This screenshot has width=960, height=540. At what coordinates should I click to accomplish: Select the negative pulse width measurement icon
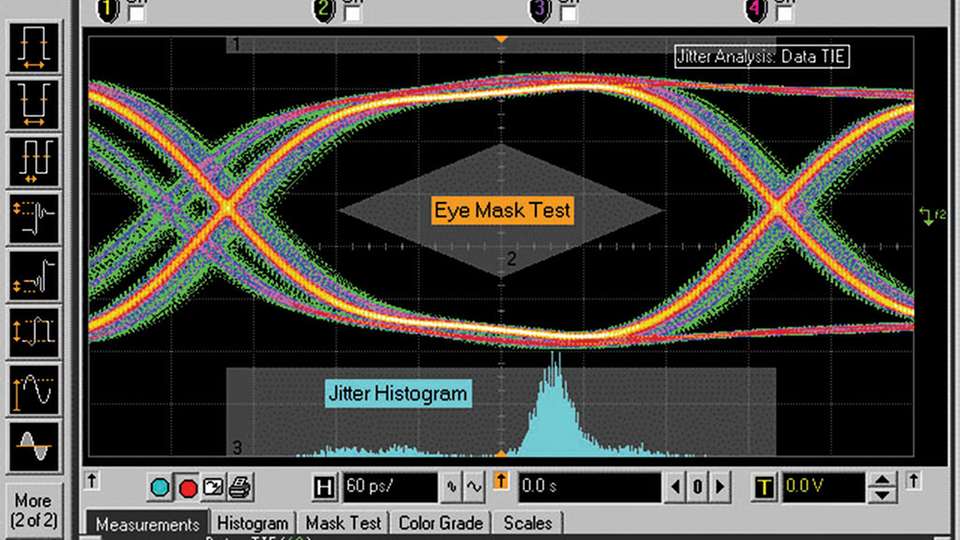(33, 104)
